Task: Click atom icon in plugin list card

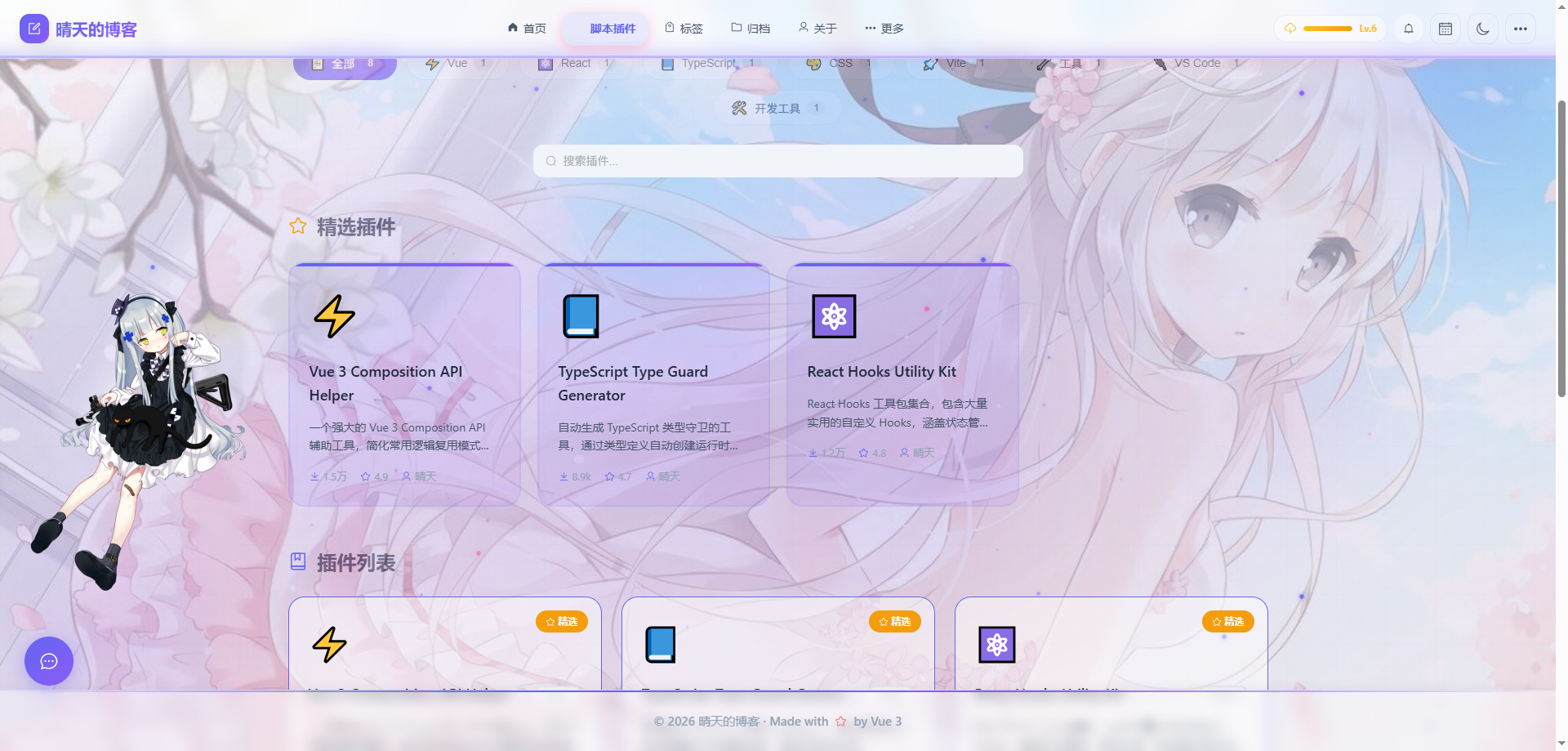Action: 997,645
